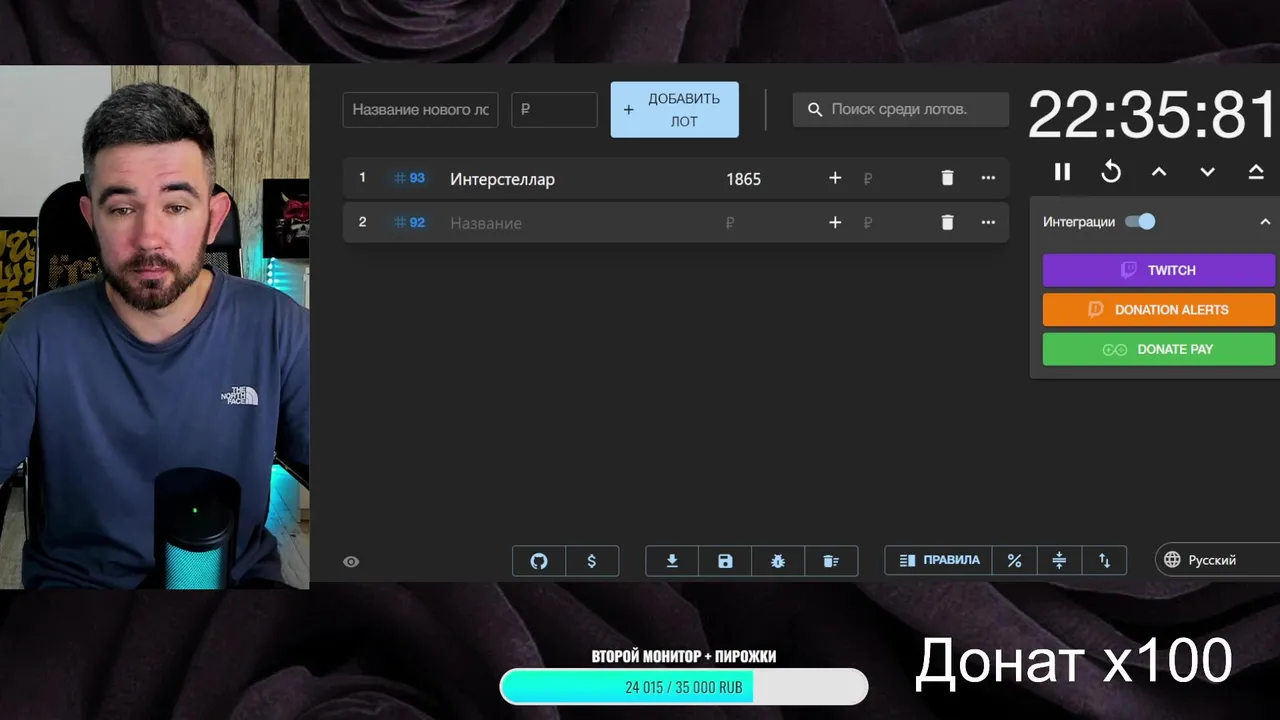Image resolution: width=1280 pixels, height=720 pixels.
Task: Click the download arrow icon
Action: point(672,561)
